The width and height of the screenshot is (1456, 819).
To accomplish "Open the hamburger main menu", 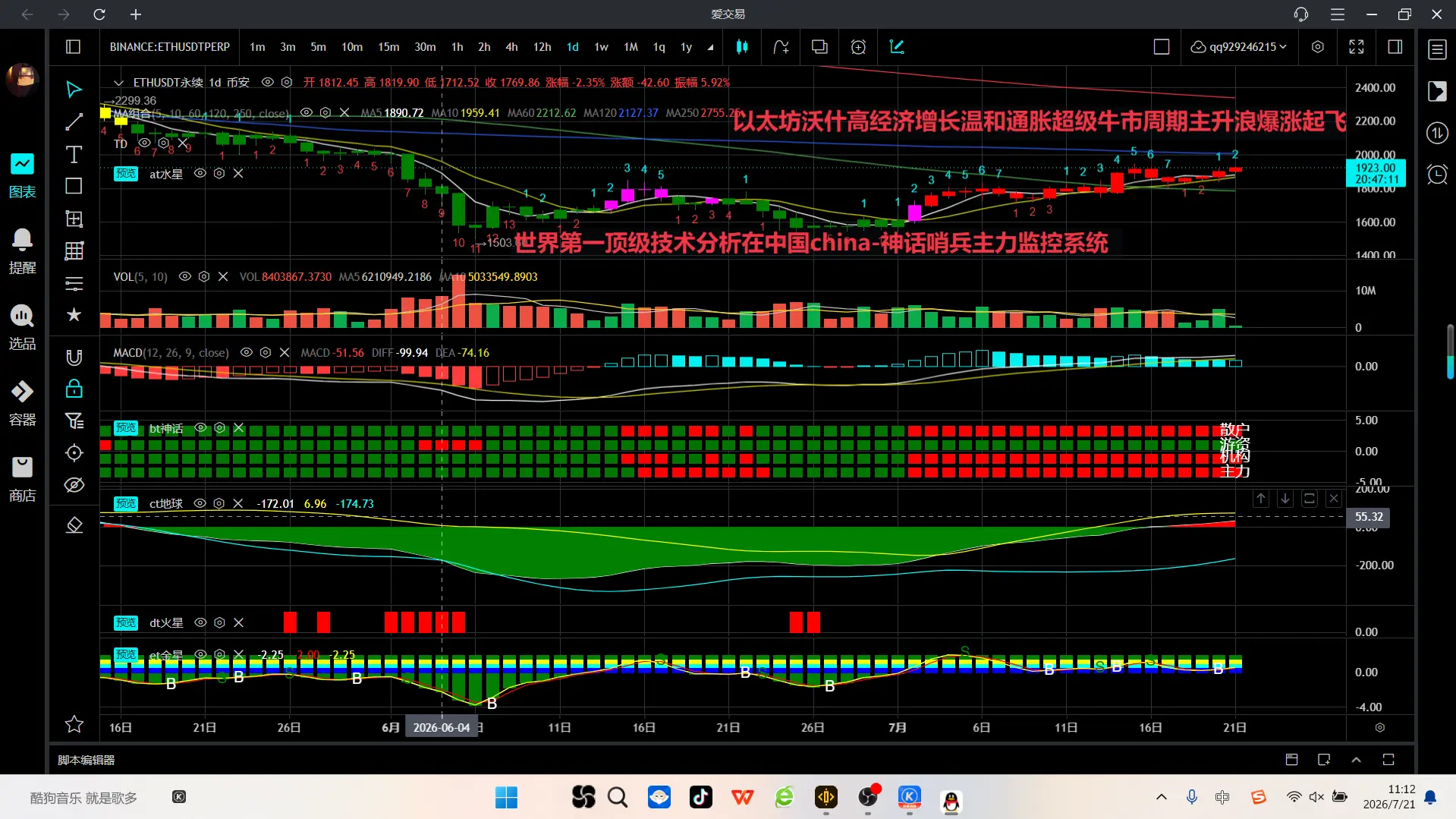I will 1338,14.
